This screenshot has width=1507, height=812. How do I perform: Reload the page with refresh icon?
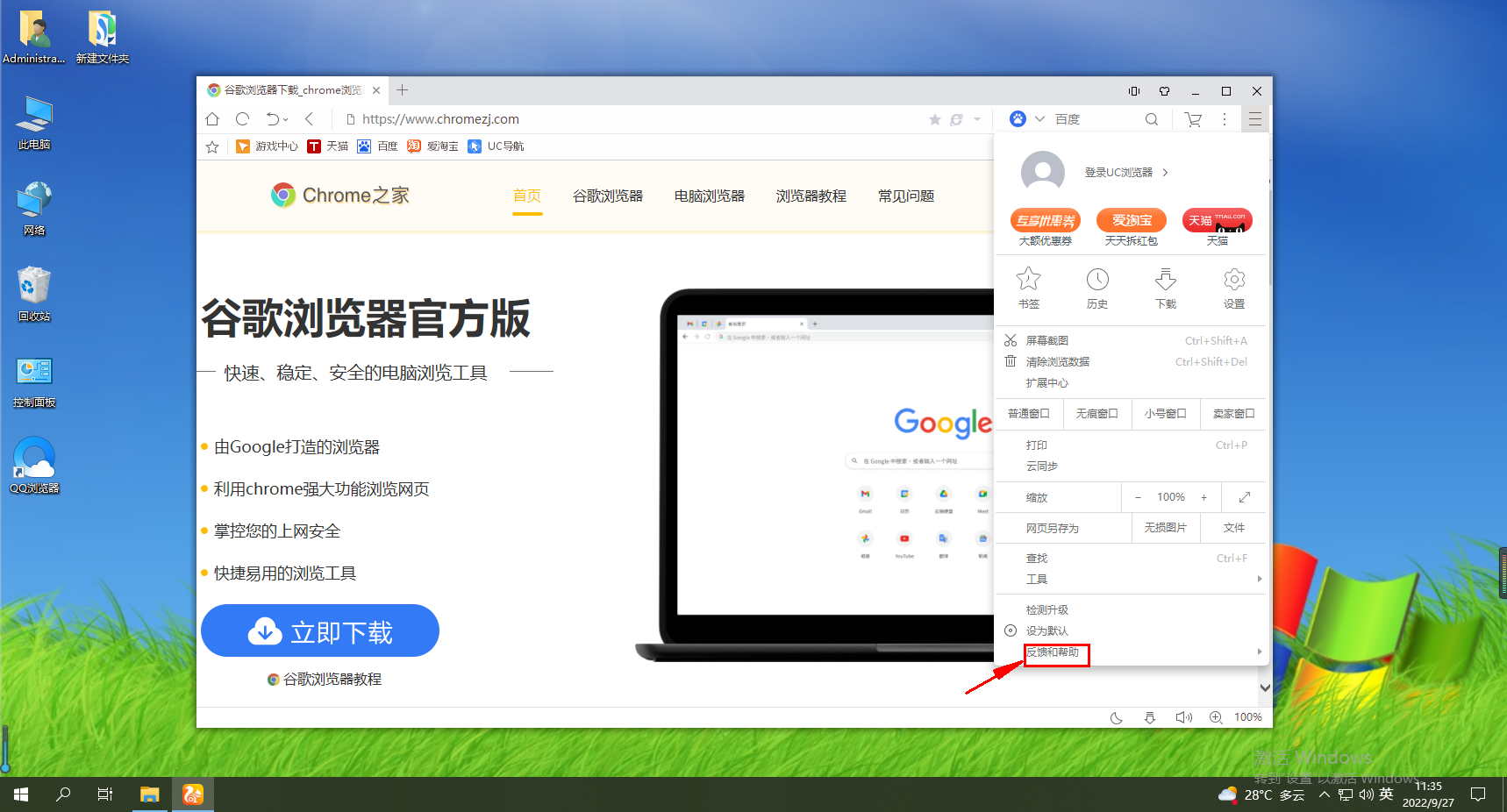243,119
